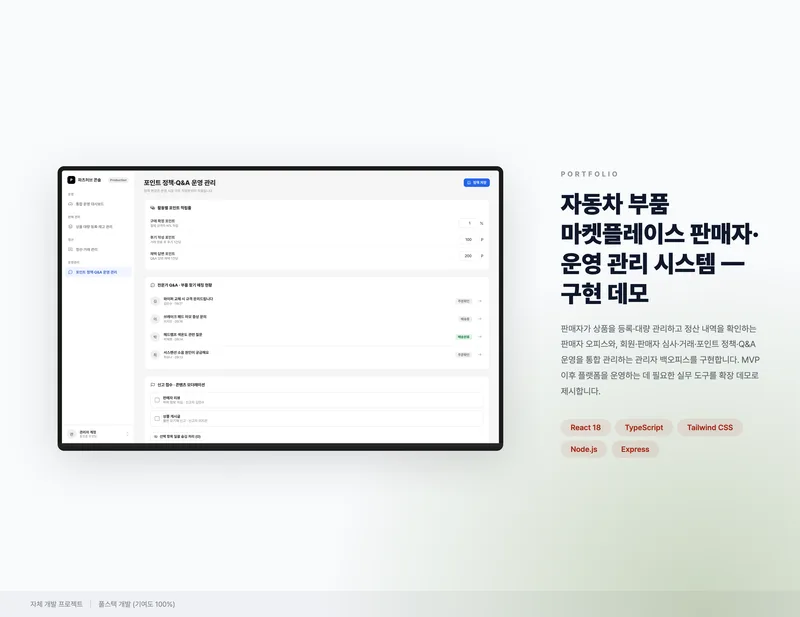This screenshot has width=800, height=617.
Task: Click the blue 정책 저장 save button
Action: (x=477, y=182)
